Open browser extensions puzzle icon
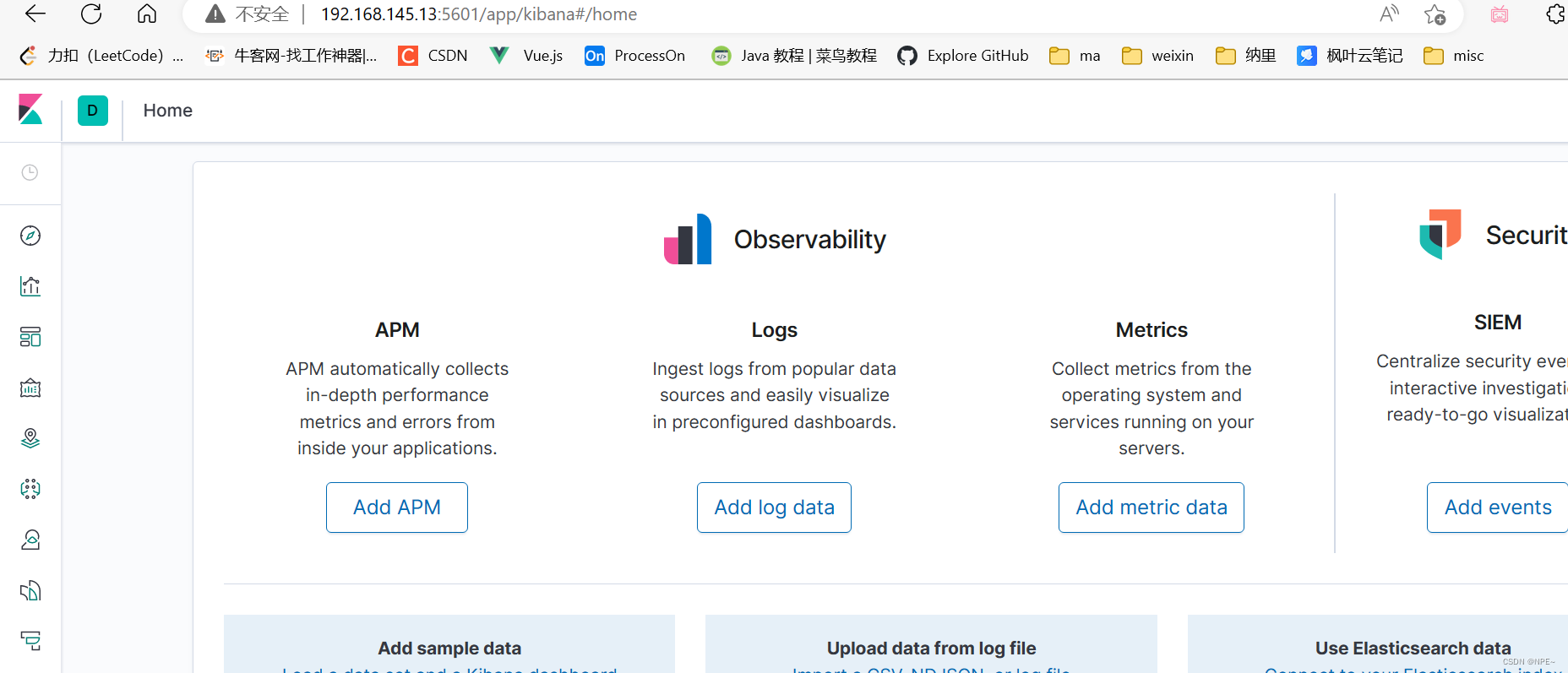This screenshot has height=673, width=1568. tap(1556, 14)
